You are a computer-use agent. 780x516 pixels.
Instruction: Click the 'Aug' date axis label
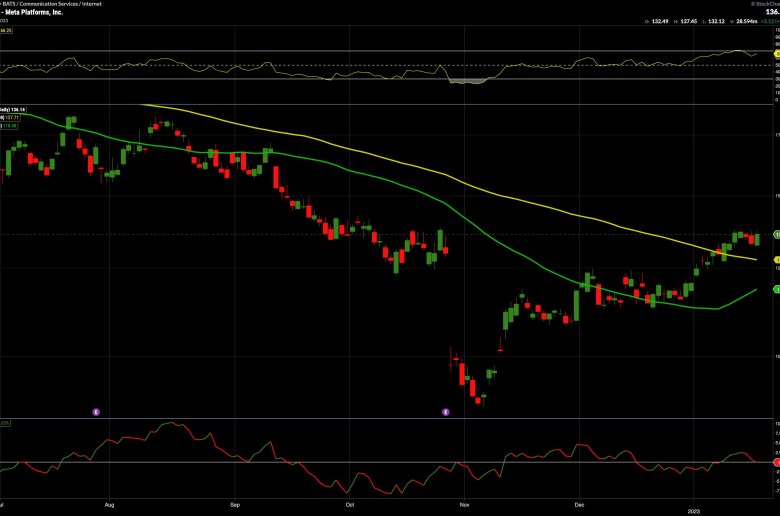click(x=109, y=505)
